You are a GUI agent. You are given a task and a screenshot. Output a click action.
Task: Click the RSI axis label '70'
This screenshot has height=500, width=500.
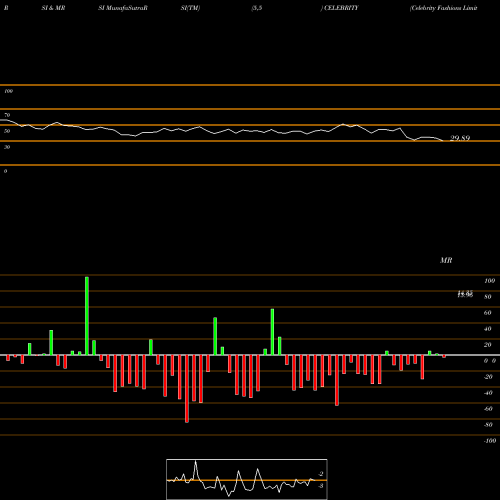point(7,115)
